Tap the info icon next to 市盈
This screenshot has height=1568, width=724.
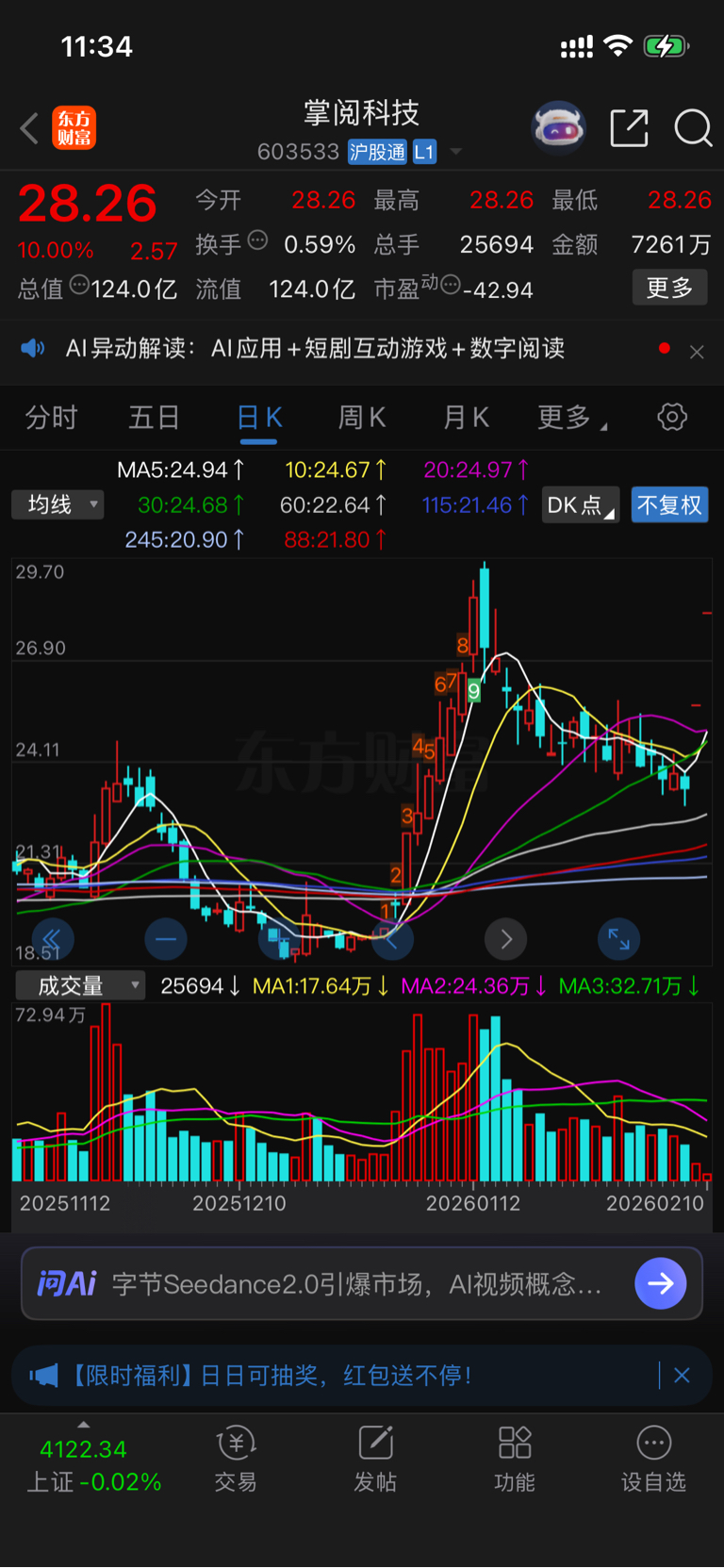click(x=451, y=284)
